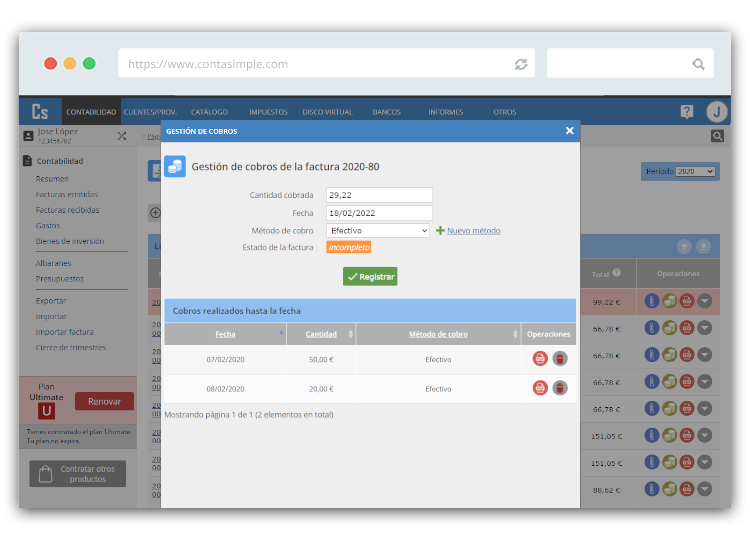Click the search magnifier in background page
The image size is (750, 556).
(x=717, y=136)
